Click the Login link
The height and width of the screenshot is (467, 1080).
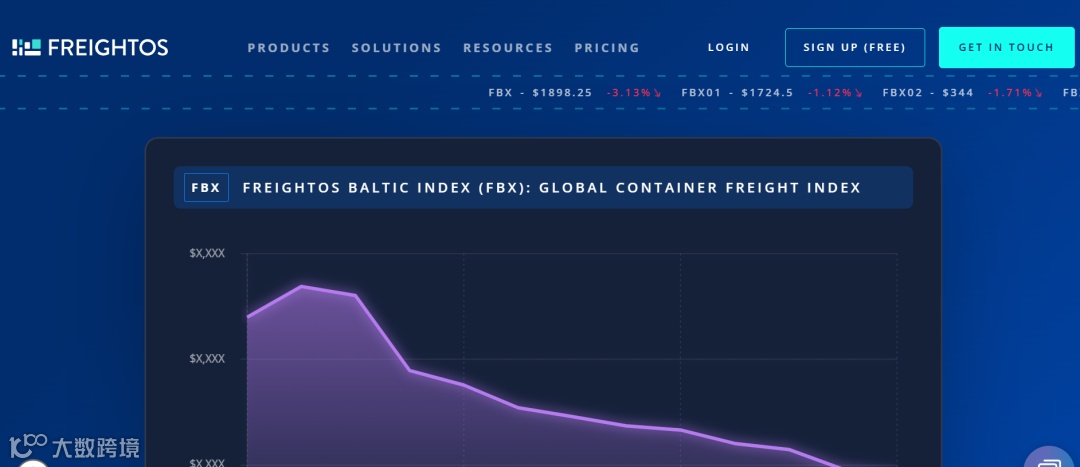[729, 48]
